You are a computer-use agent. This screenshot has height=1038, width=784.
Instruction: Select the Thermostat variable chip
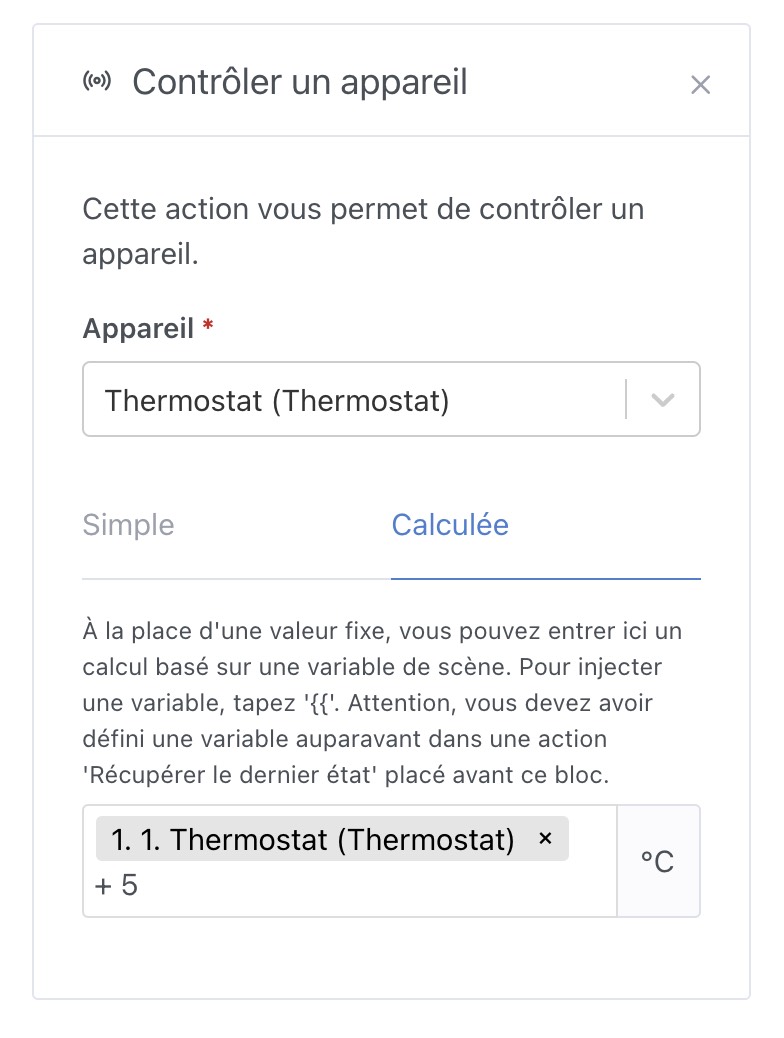(x=310, y=839)
